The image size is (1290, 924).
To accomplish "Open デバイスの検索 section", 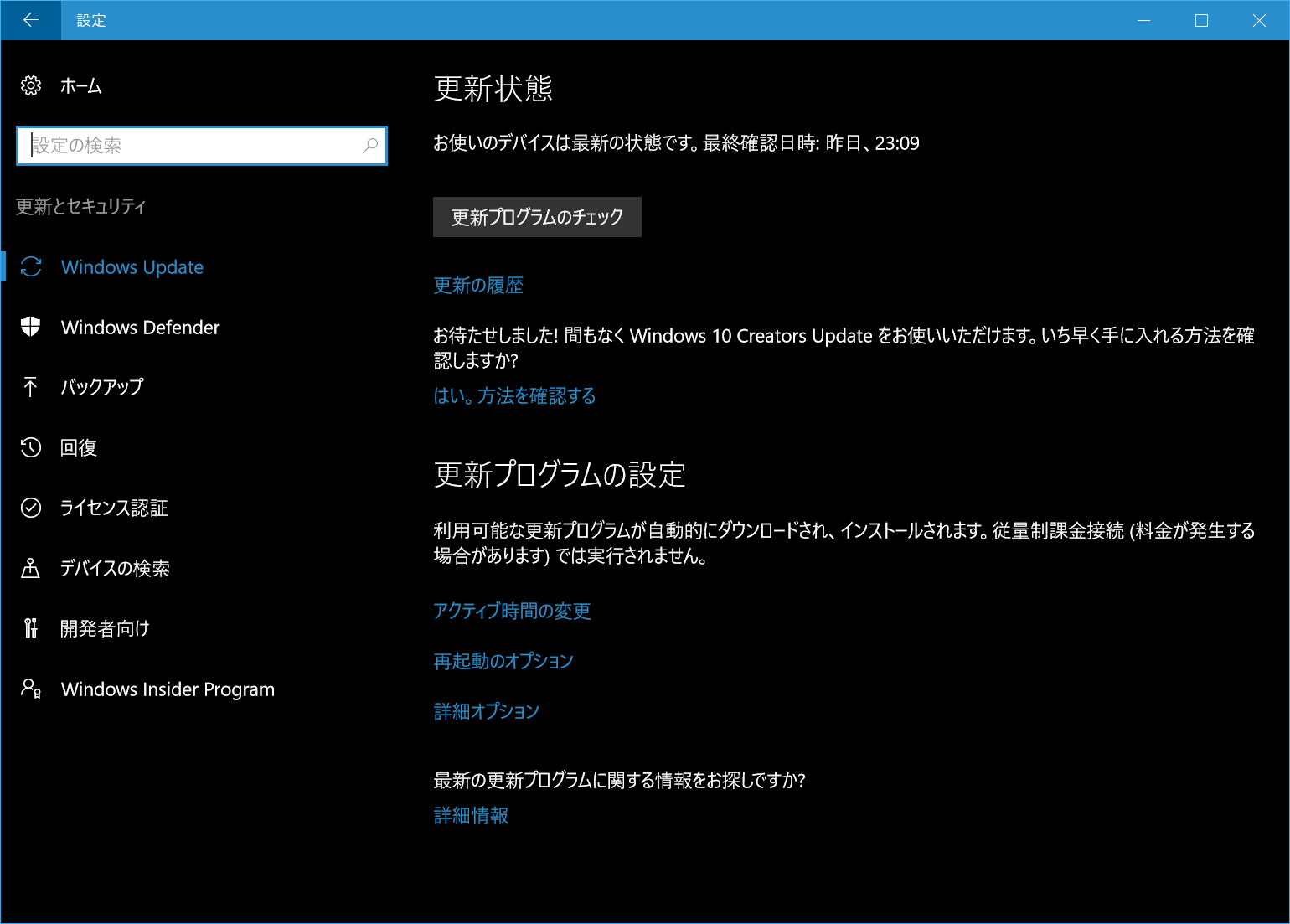I will click(116, 568).
